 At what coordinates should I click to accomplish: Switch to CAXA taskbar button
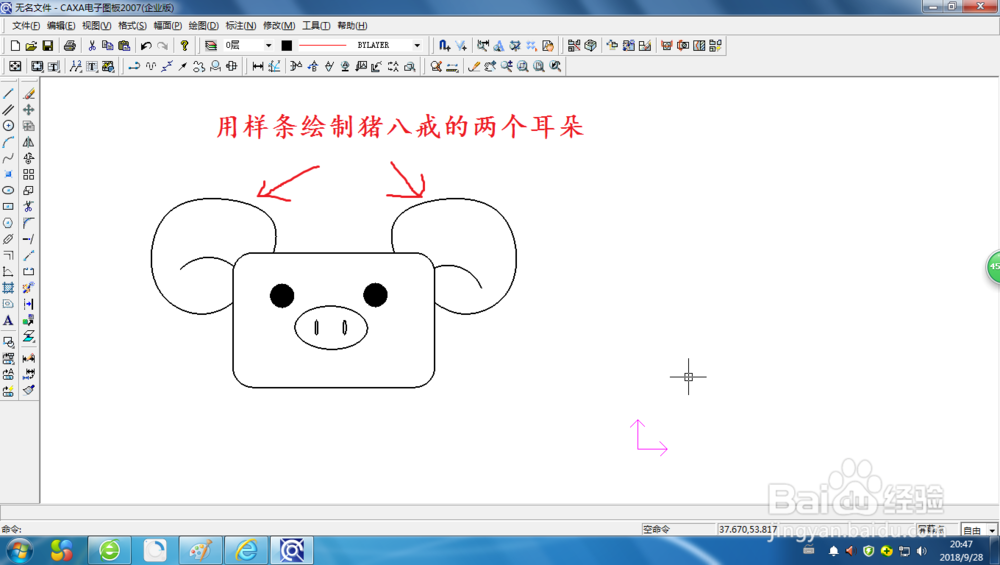[292, 550]
